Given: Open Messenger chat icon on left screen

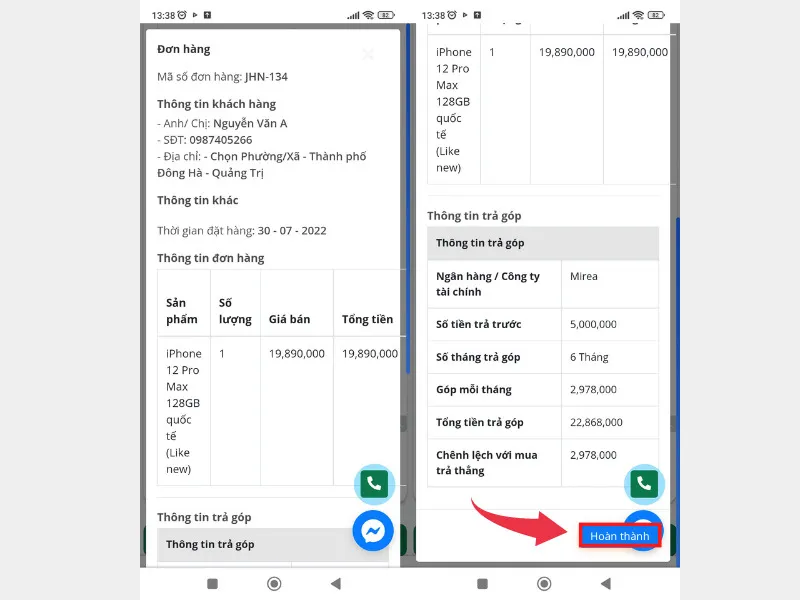Looking at the screenshot, I should click(373, 531).
